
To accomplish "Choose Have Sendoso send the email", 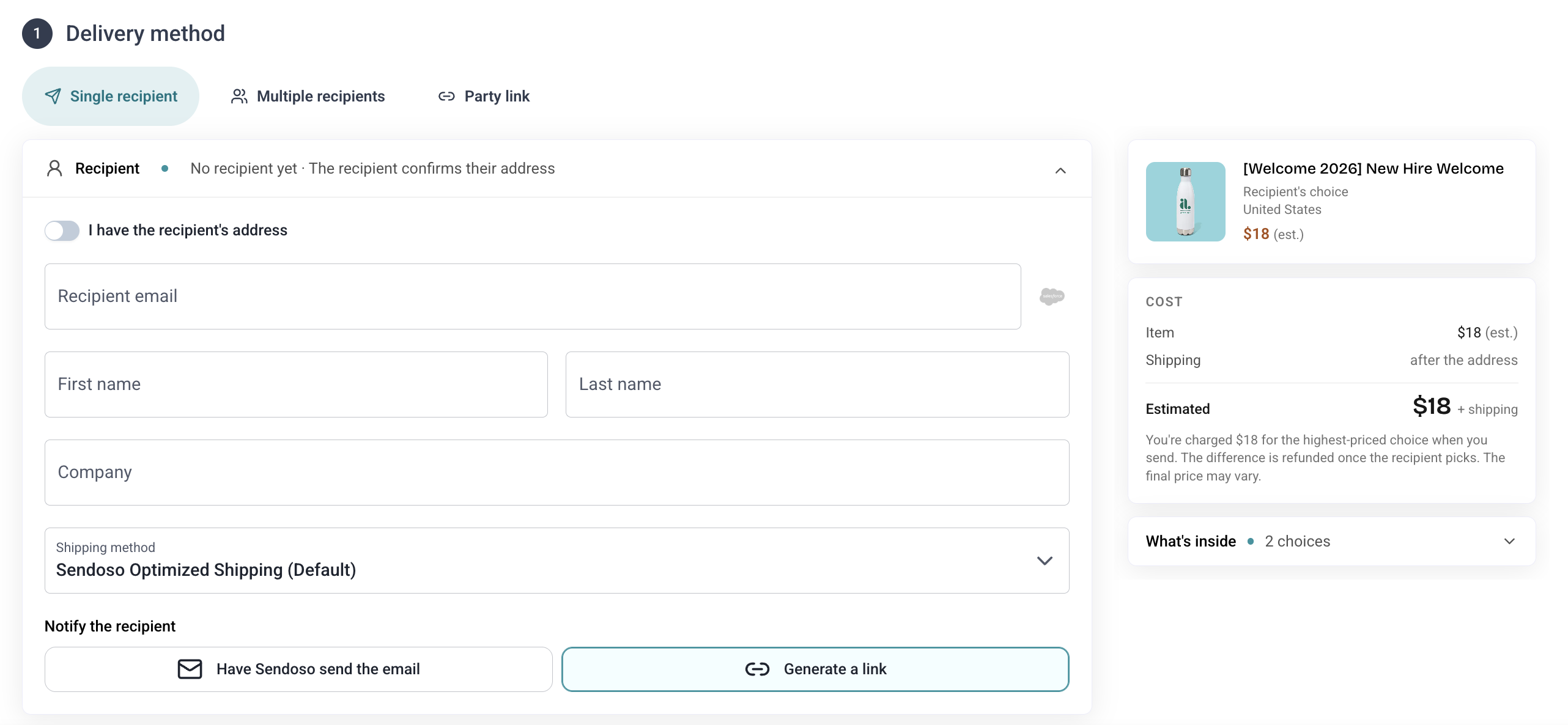I will [298, 669].
